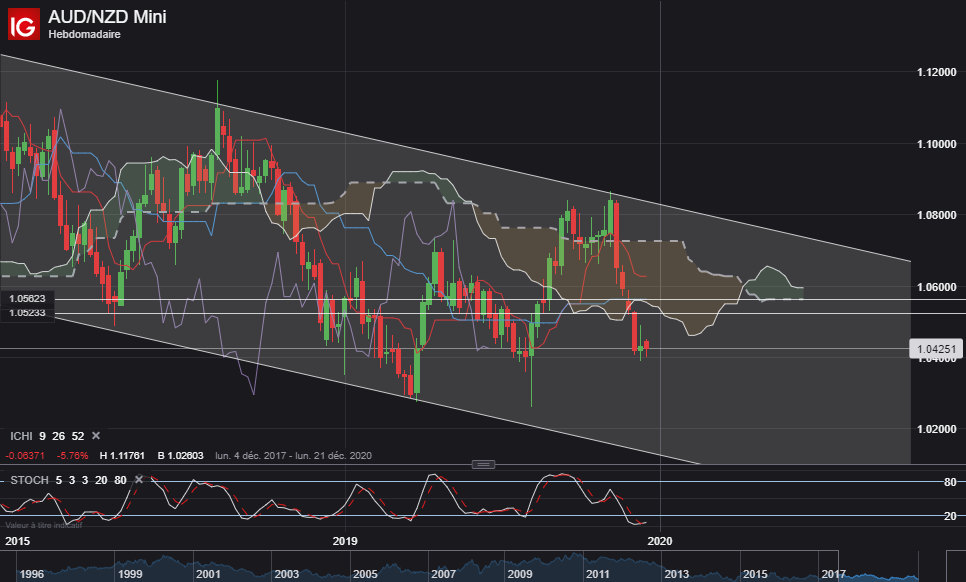Click the 2019 marker on time axis
966x582 pixels.
pos(345,541)
